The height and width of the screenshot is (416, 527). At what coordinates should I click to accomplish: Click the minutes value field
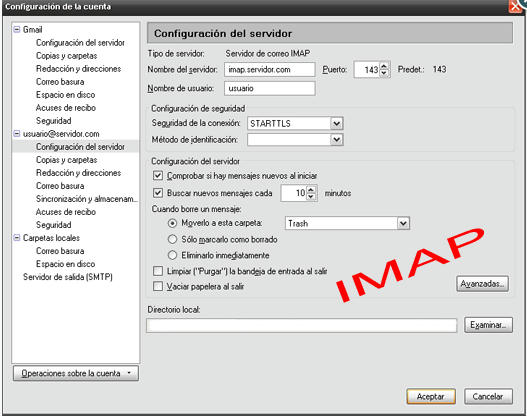pyautogui.click(x=294, y=193)
